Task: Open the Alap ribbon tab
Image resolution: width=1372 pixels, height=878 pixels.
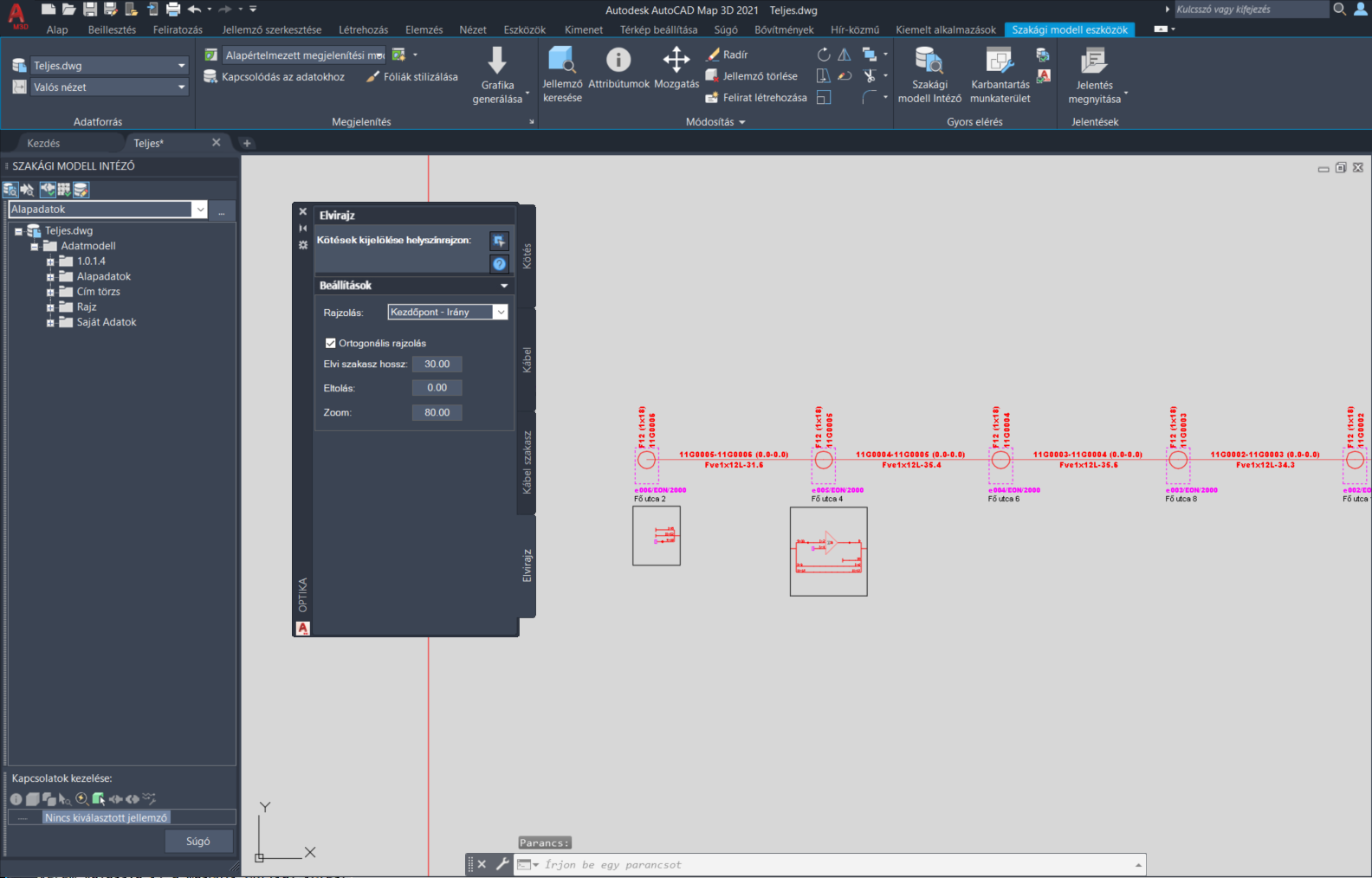Action: click(x=57, y=29)
